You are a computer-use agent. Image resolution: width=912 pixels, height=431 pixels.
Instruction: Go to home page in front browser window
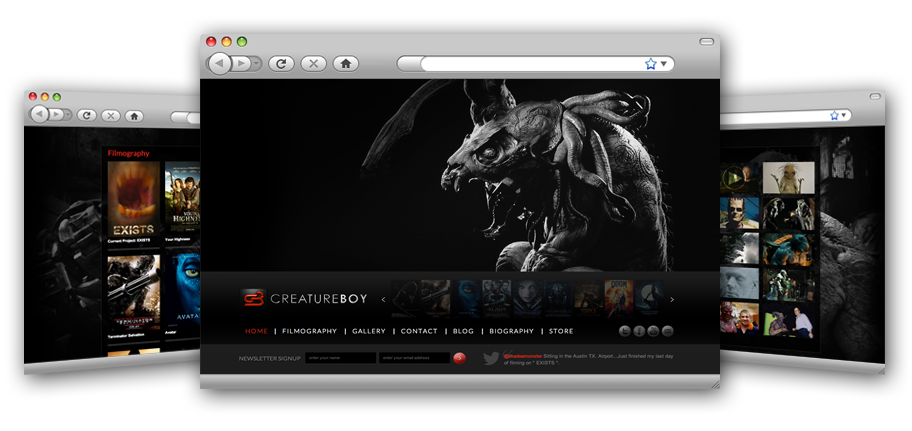(345, 63)
